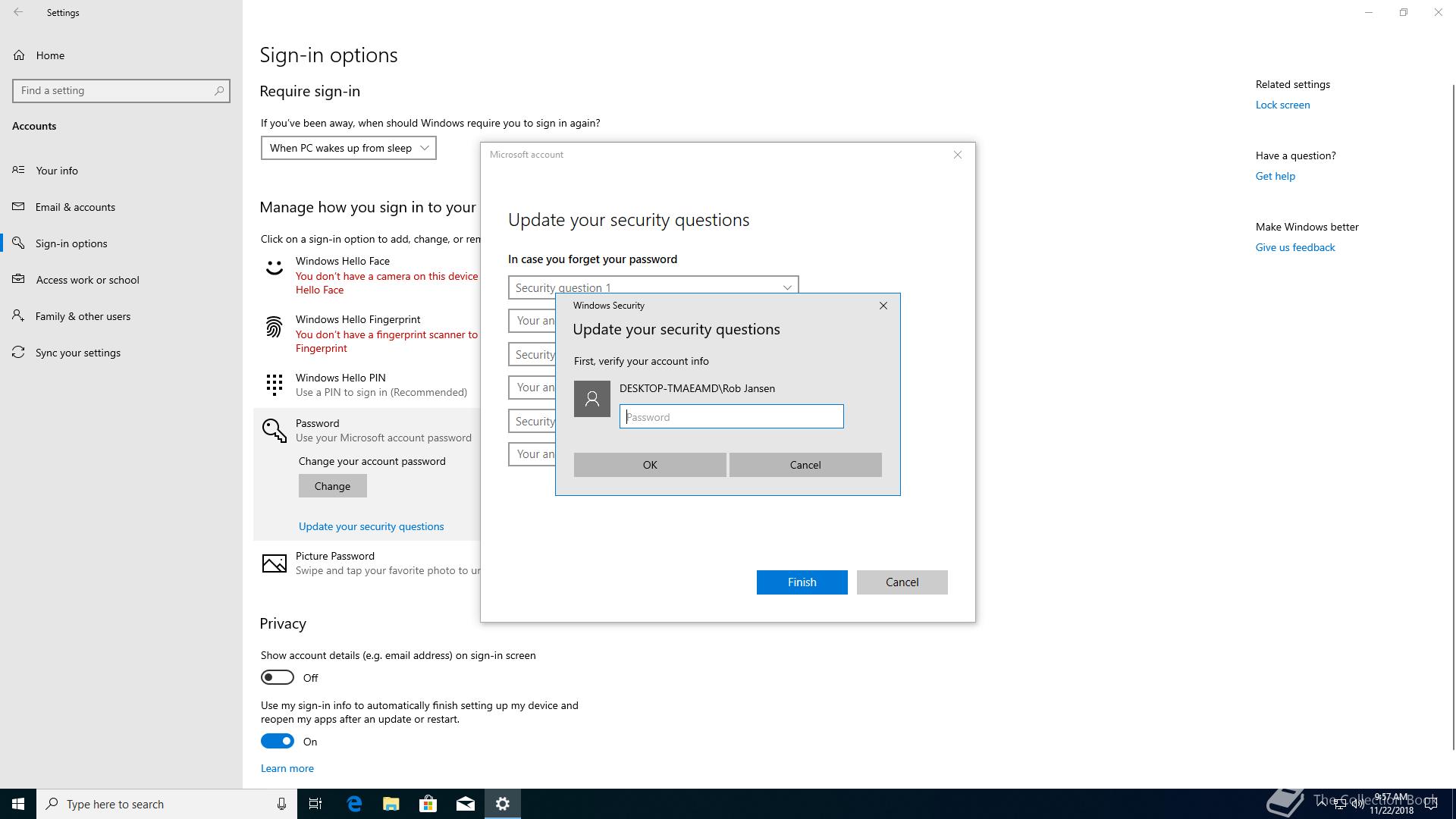Open the Learn more link

pyautogui.click(x=287, y=768)
